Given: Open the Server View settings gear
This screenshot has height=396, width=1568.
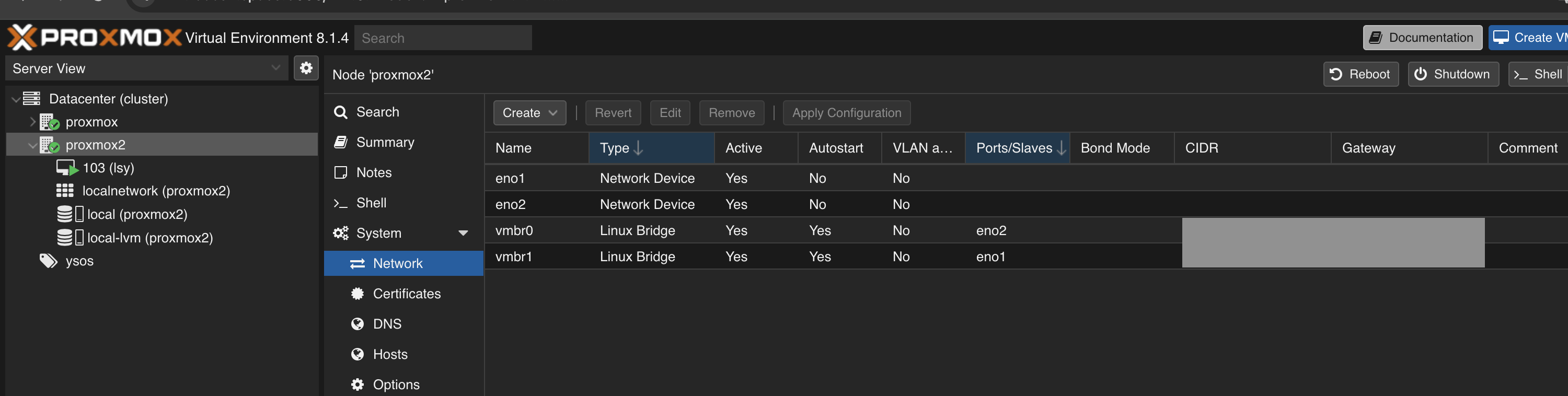Looking at the screenshot, I should (306, 68).
